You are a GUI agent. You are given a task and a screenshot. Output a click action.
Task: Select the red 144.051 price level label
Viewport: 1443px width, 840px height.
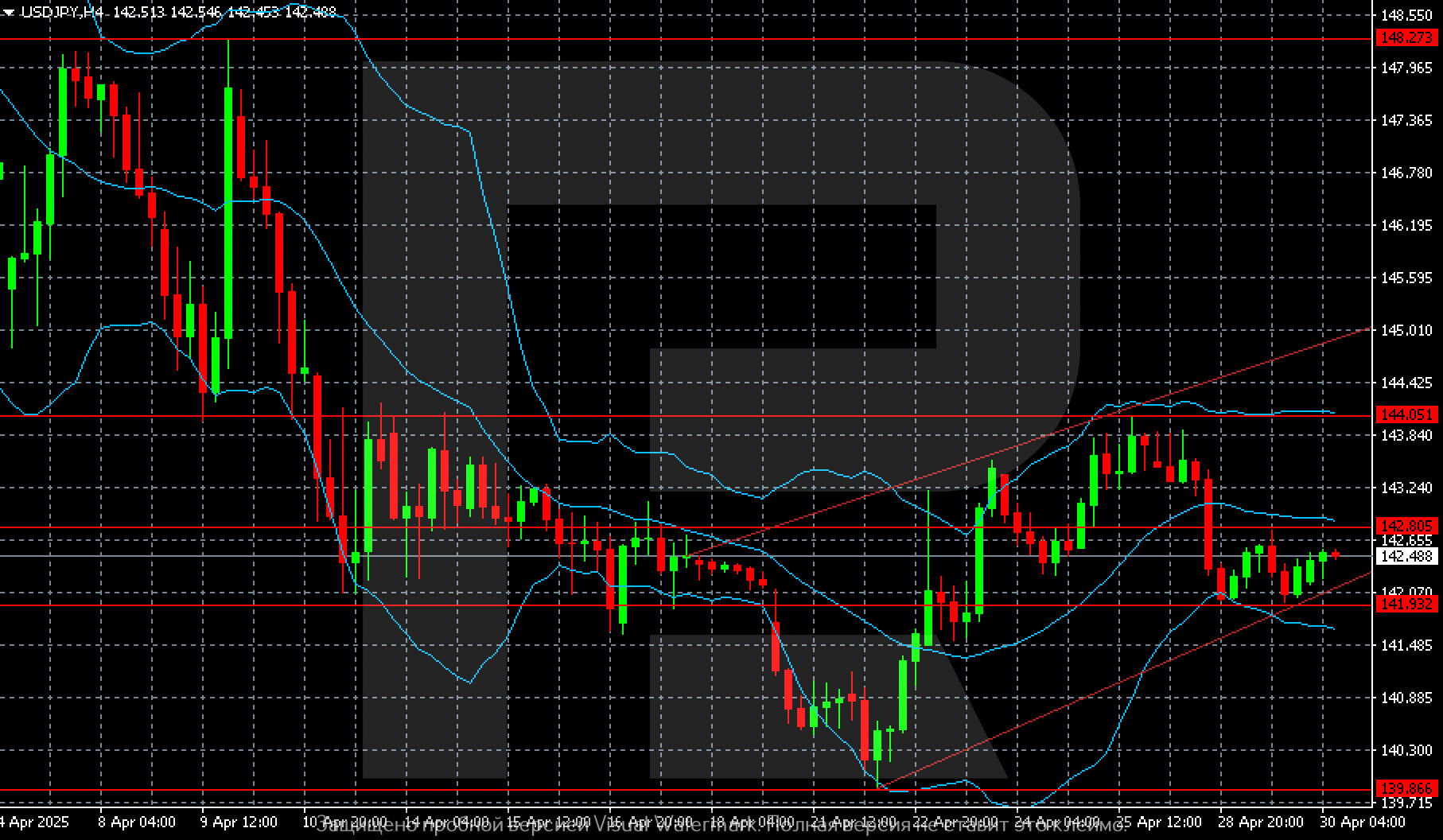1407,414
